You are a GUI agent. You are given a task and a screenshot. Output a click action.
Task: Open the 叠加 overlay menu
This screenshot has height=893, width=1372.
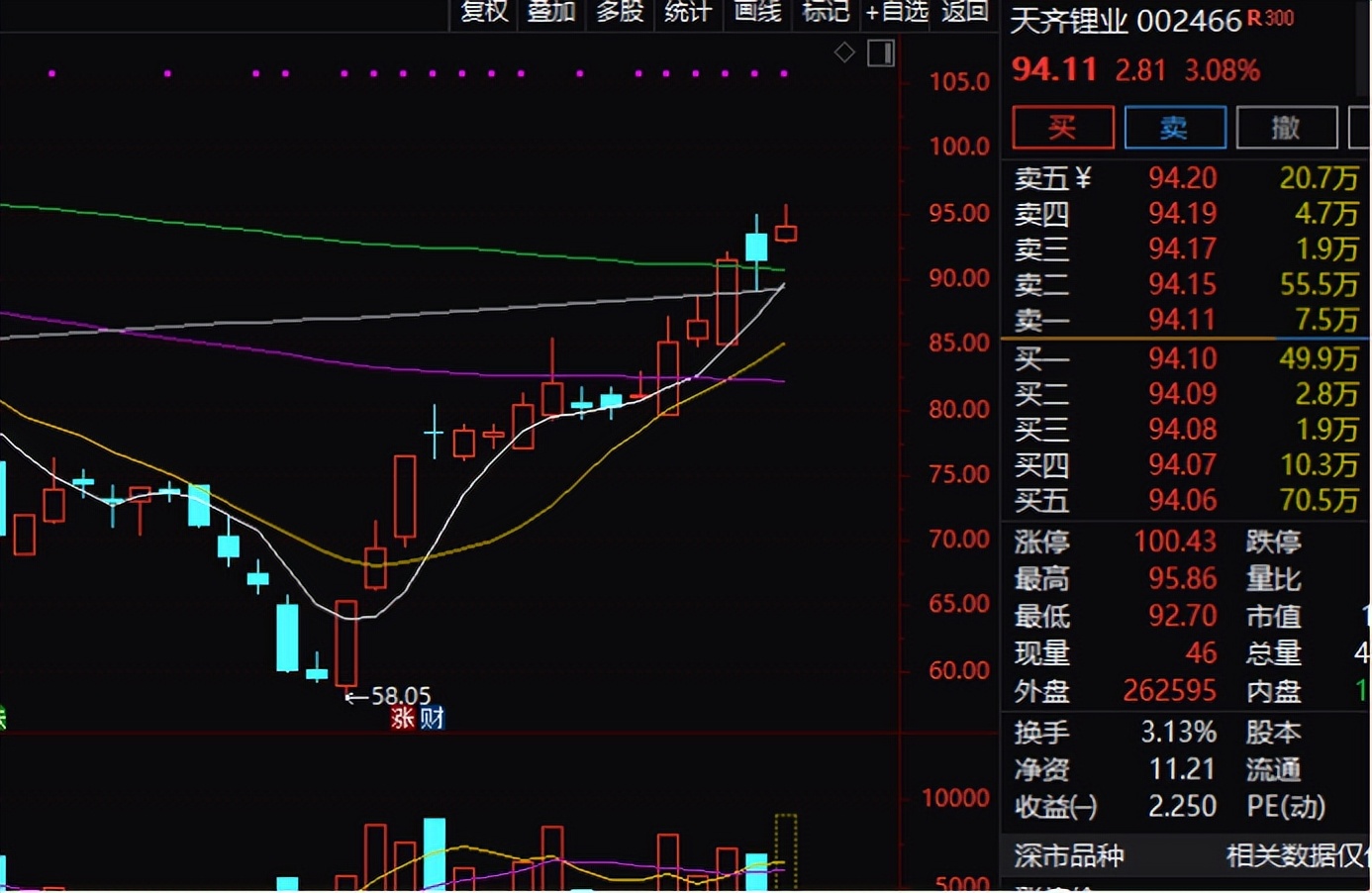pyautogui.click(x=551, y=12)
